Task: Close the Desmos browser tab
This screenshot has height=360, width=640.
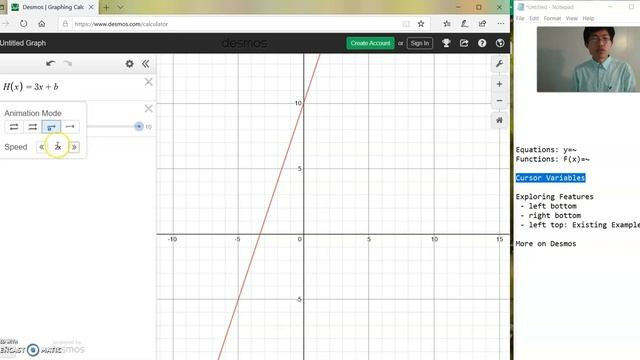Action: (x=91, y=7)
